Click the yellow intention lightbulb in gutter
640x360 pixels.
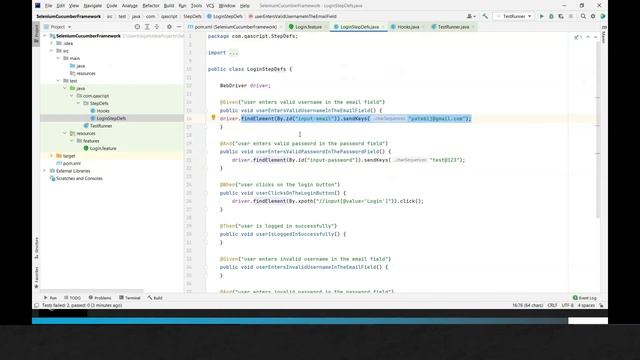pyautogui.click(x=213, y=118)
